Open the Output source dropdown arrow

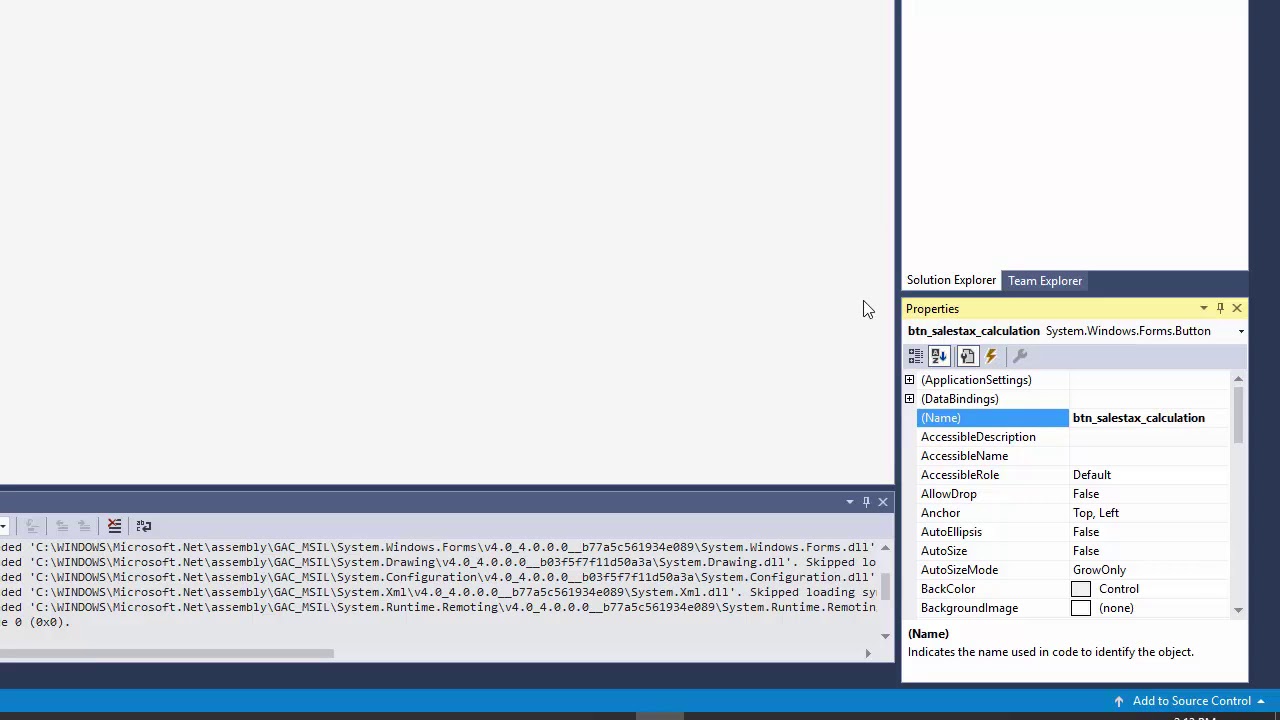[x=3, y=526]
